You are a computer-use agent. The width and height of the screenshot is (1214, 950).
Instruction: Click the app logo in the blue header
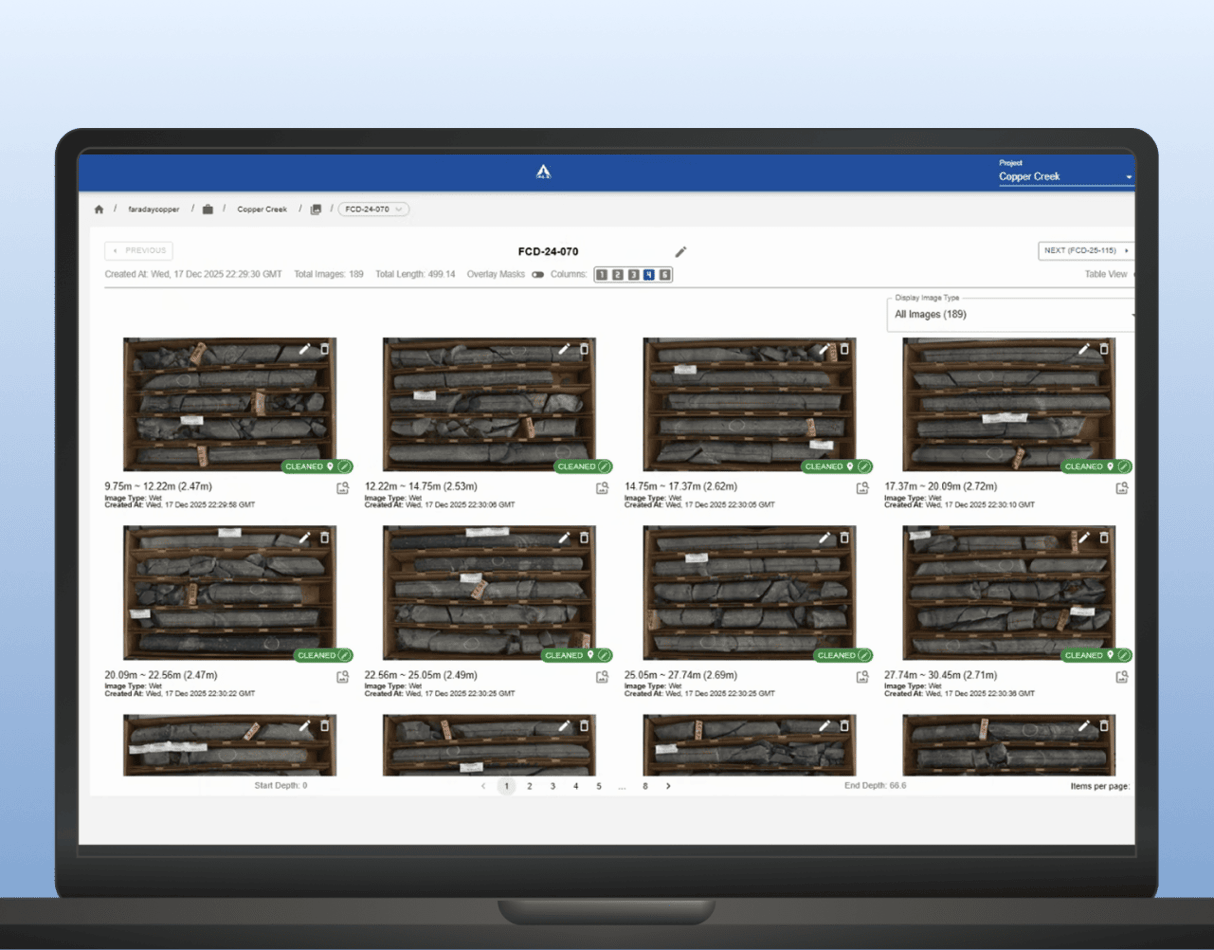(543, 172)
